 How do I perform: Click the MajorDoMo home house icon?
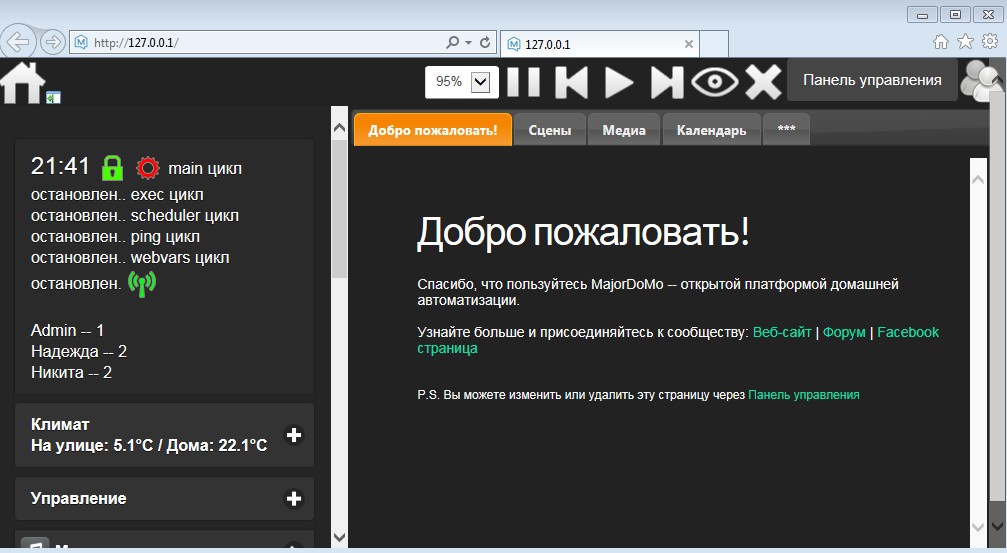[23, 82]
